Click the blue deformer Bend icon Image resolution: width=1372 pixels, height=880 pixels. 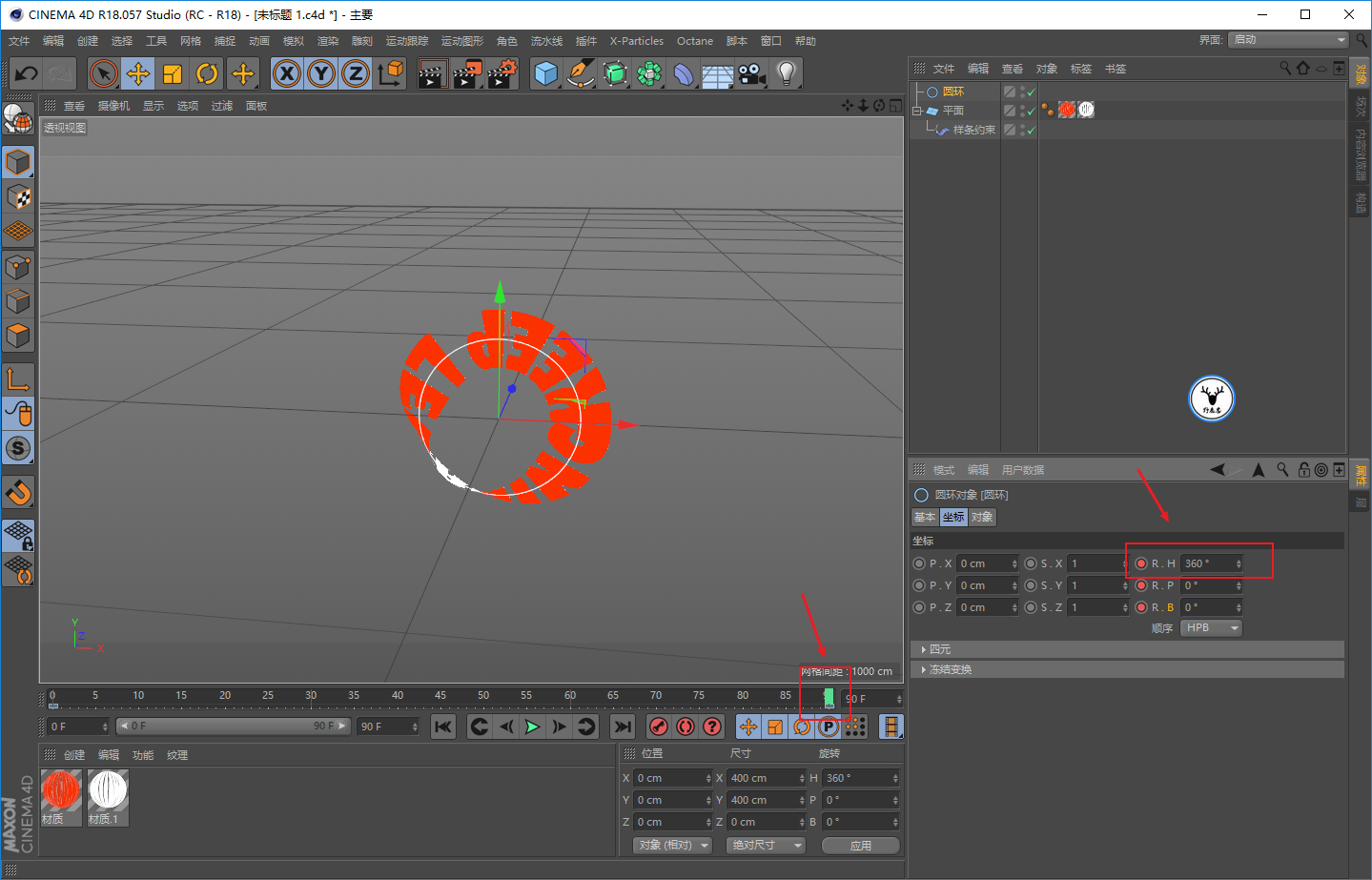coord(684,73)
